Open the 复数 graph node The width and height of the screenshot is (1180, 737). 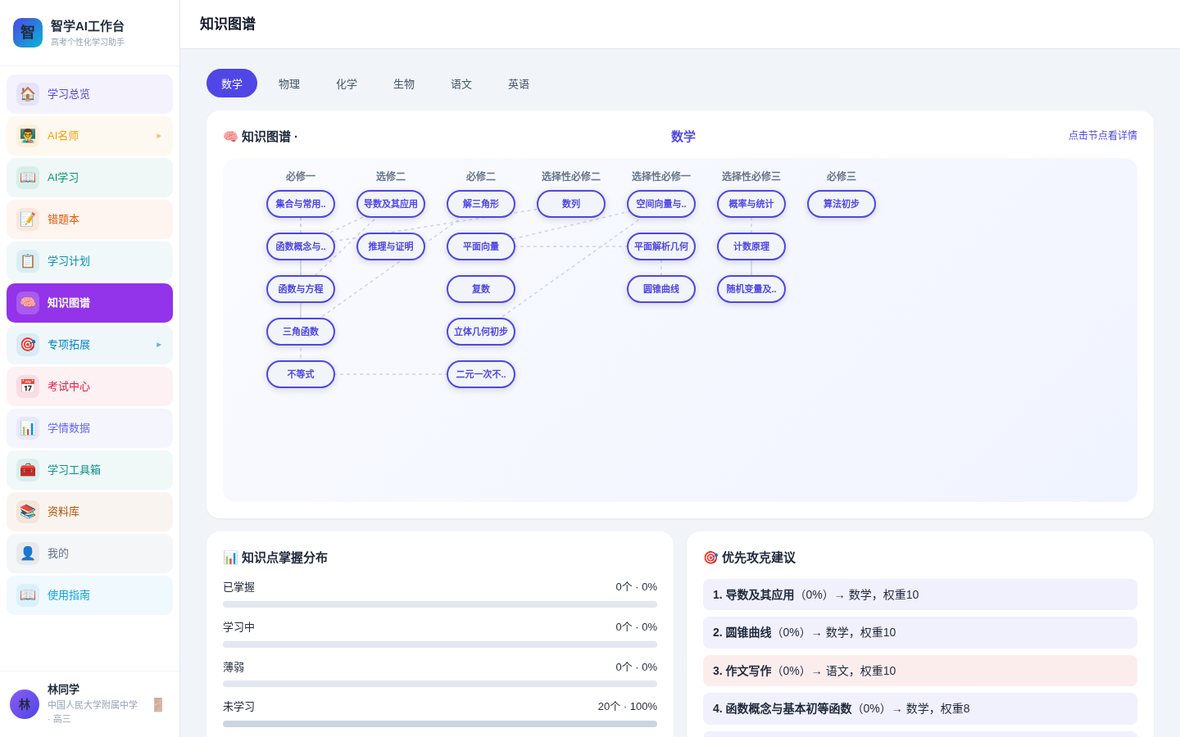pos(481,289)
